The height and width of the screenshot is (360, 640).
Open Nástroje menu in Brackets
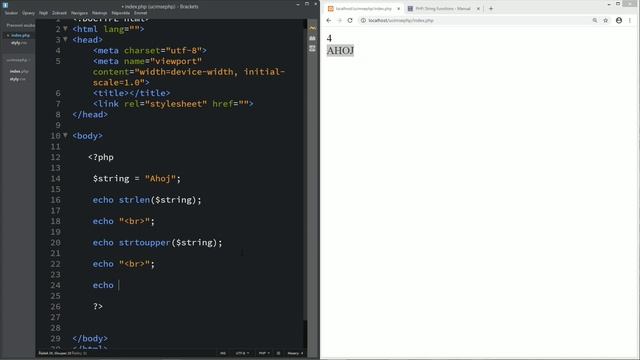[99, 13]
